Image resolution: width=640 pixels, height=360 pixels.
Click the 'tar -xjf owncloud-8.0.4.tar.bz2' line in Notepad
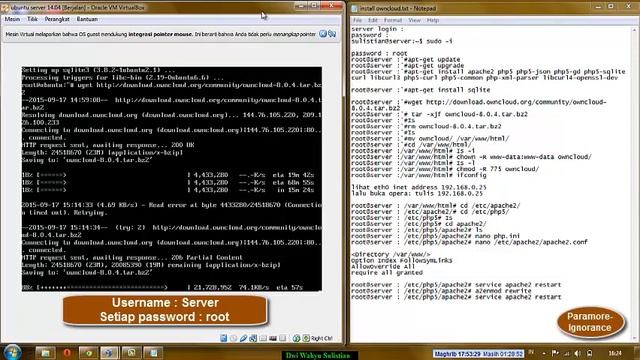tap(439, 114)
